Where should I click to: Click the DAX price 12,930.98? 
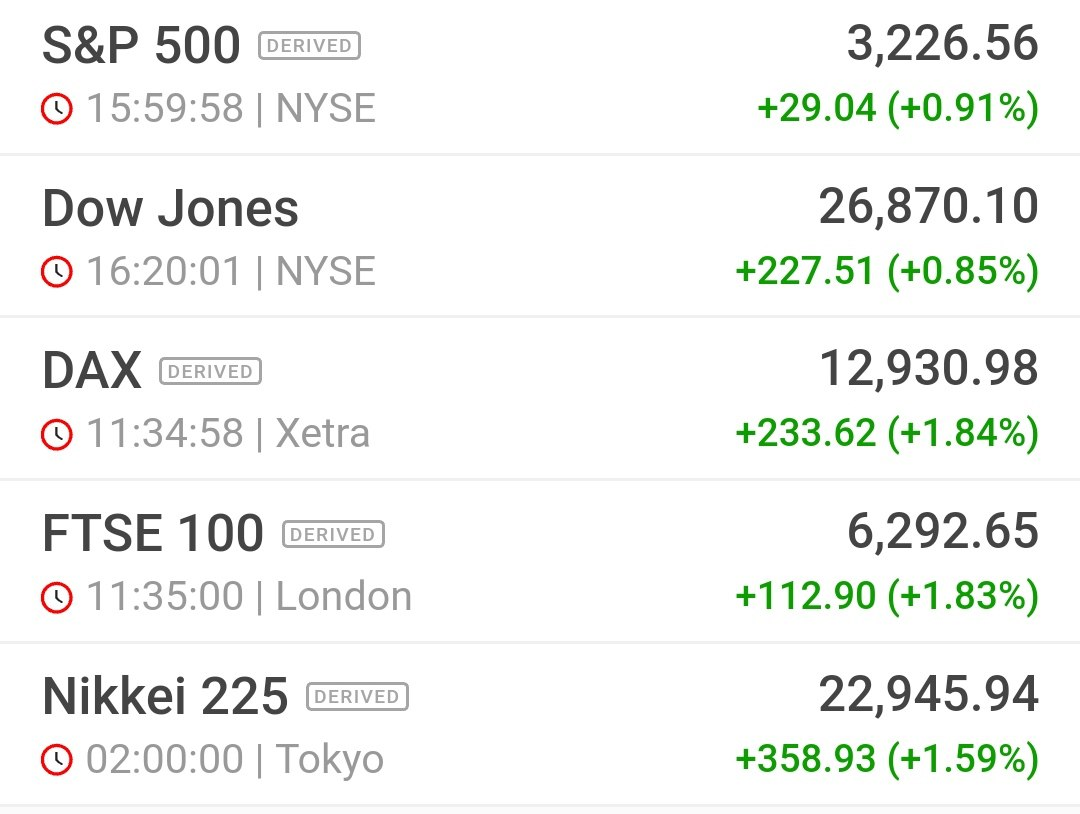[x=928, y=368]
